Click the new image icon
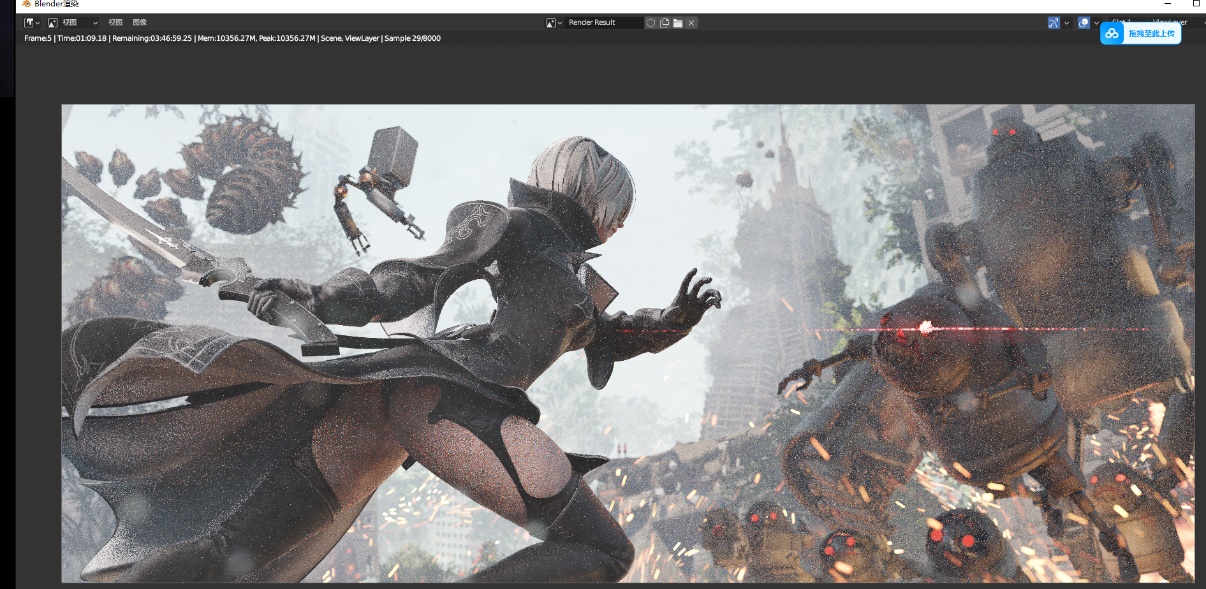The width and height of the screenshot is (1206, 589). point(664,22)
